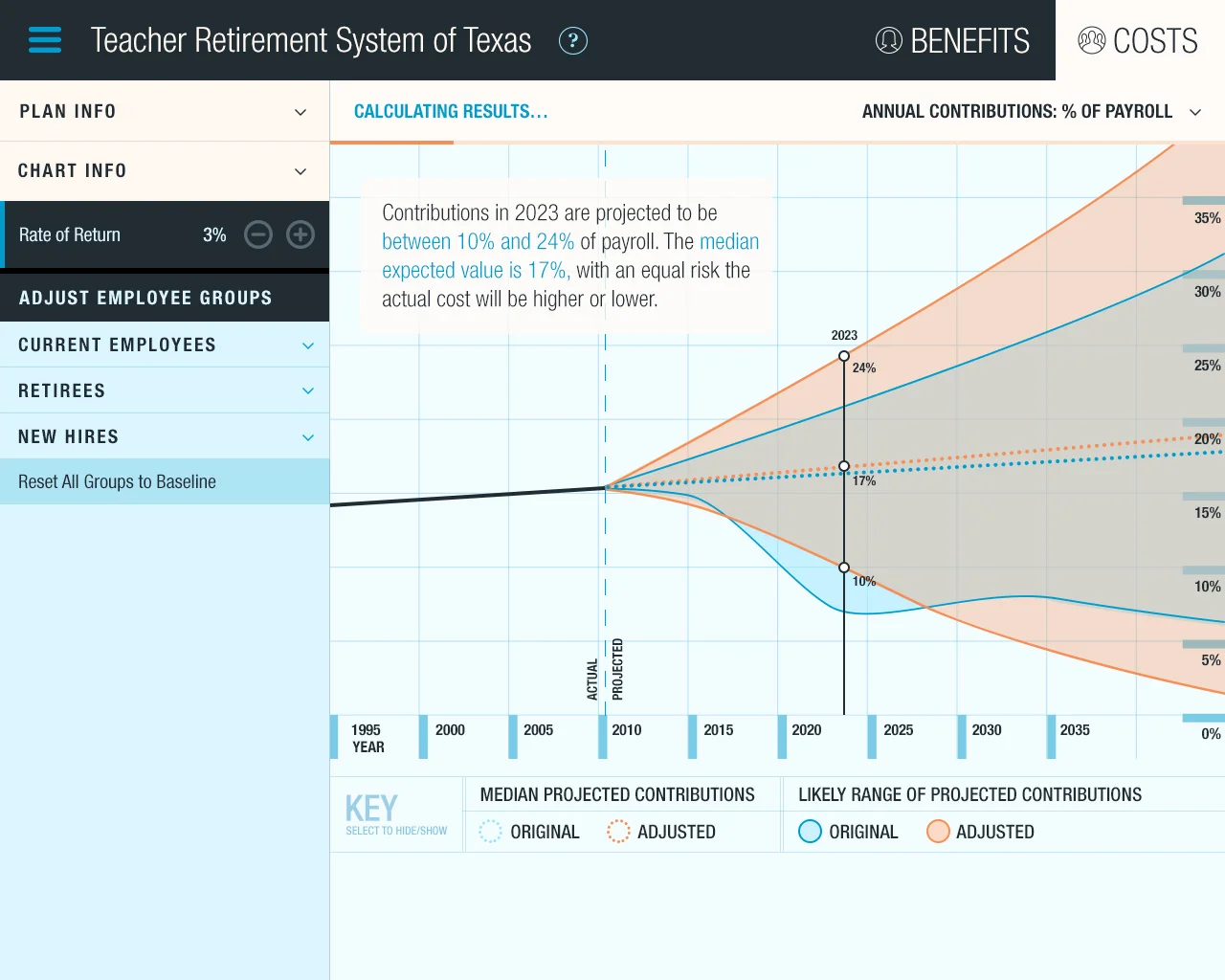Click the 10% axis label on right
Viewport: 1225px width, 980px height.
1208,587
